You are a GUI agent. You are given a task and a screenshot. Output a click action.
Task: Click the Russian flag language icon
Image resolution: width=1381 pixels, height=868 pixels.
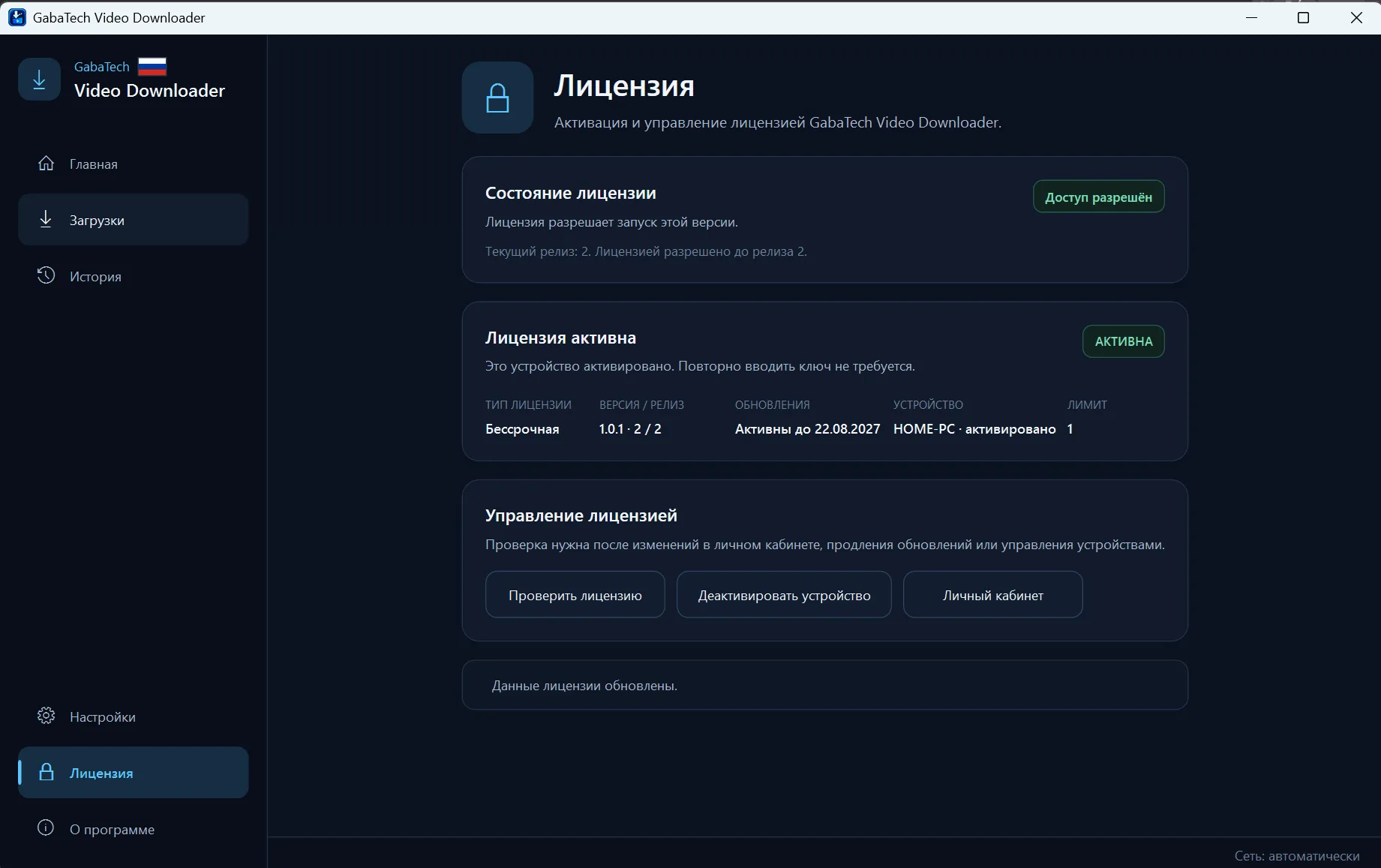(152, 67)
